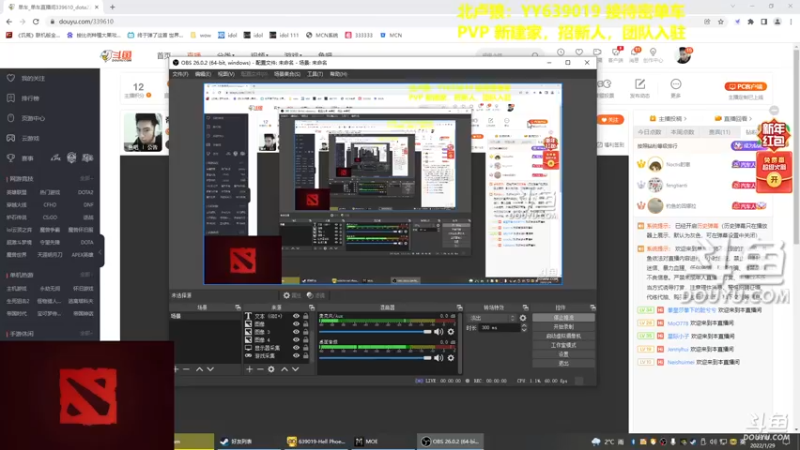
Task: Collapse the Douyu left sidebar arrow
Action: pos(101,252)
